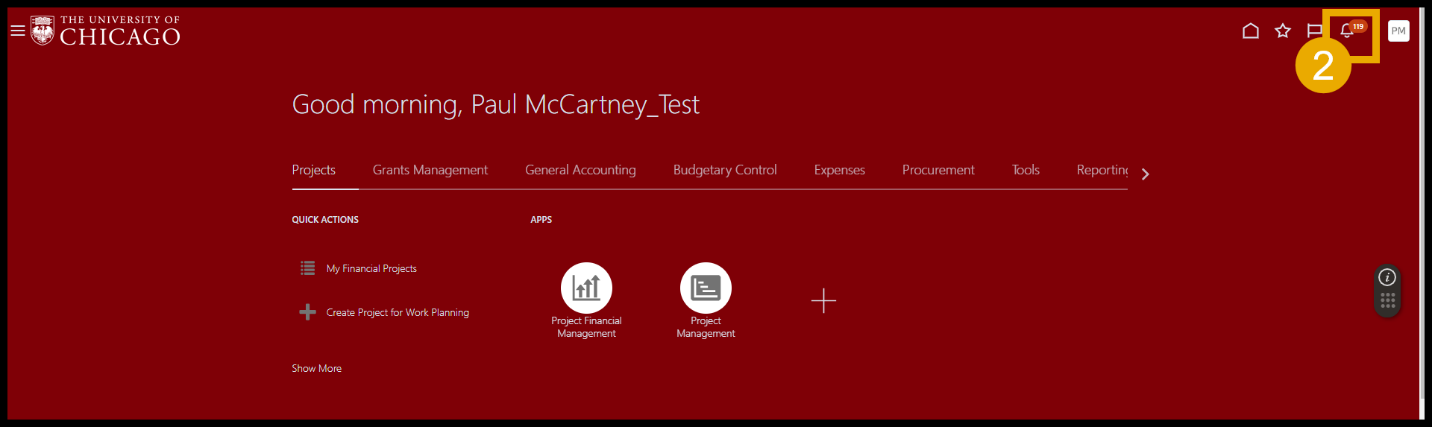Open the Reporting tab

pos(1103,170)
